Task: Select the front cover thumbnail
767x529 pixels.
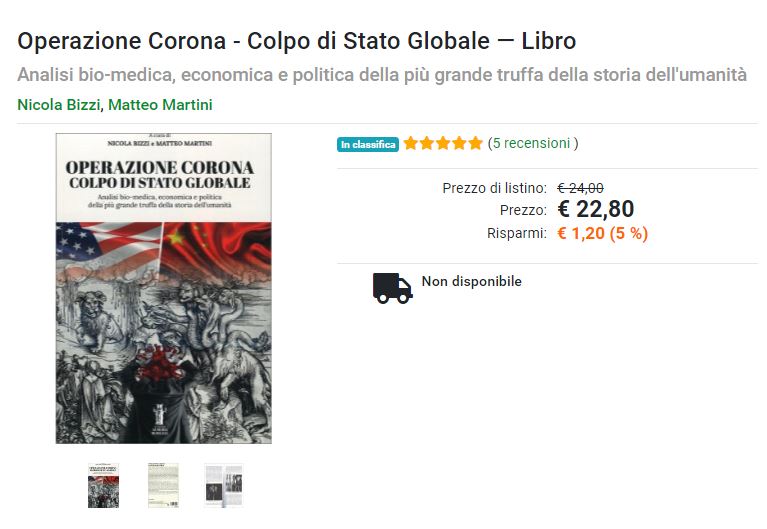Action: pos(103,485)
